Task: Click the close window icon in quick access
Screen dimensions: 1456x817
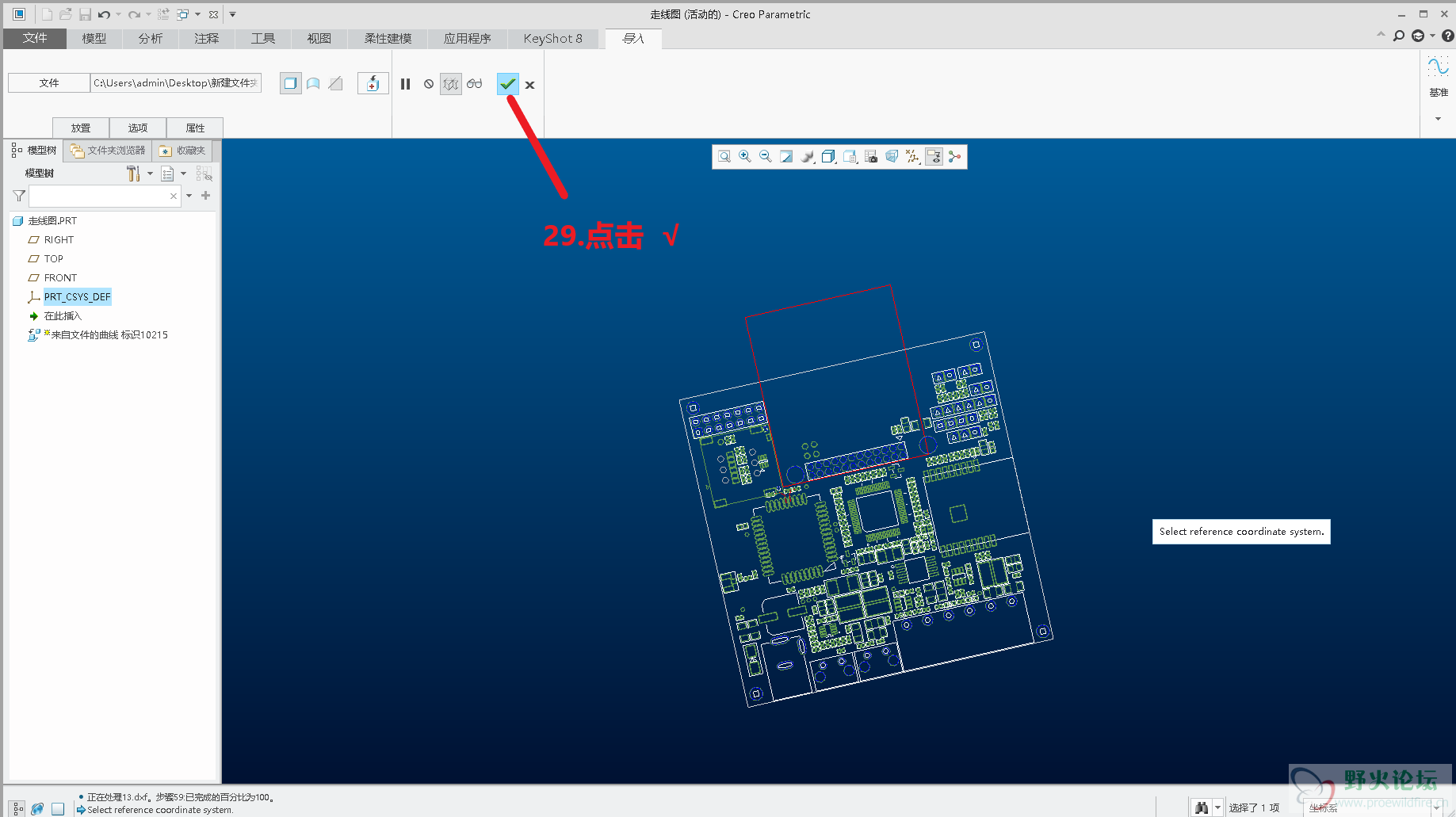Action: (x=213, y=14)
